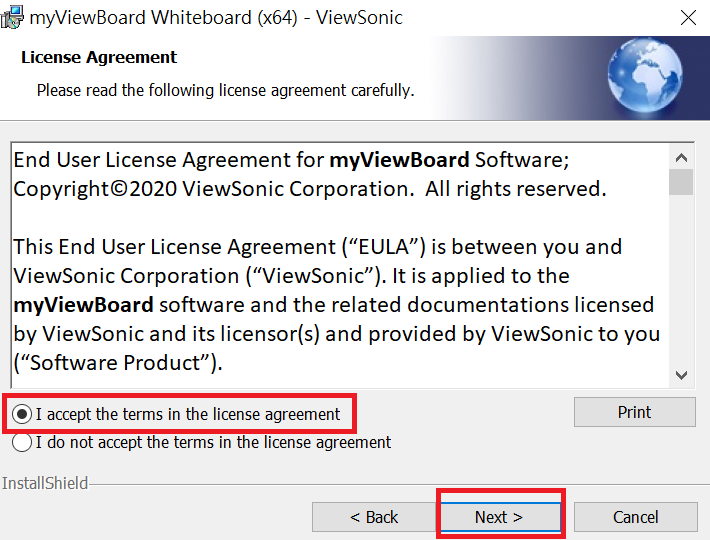Screen dimensions: 710x540
Task: Click the license scrollbar thumb
Action: (x=681, y=182)
